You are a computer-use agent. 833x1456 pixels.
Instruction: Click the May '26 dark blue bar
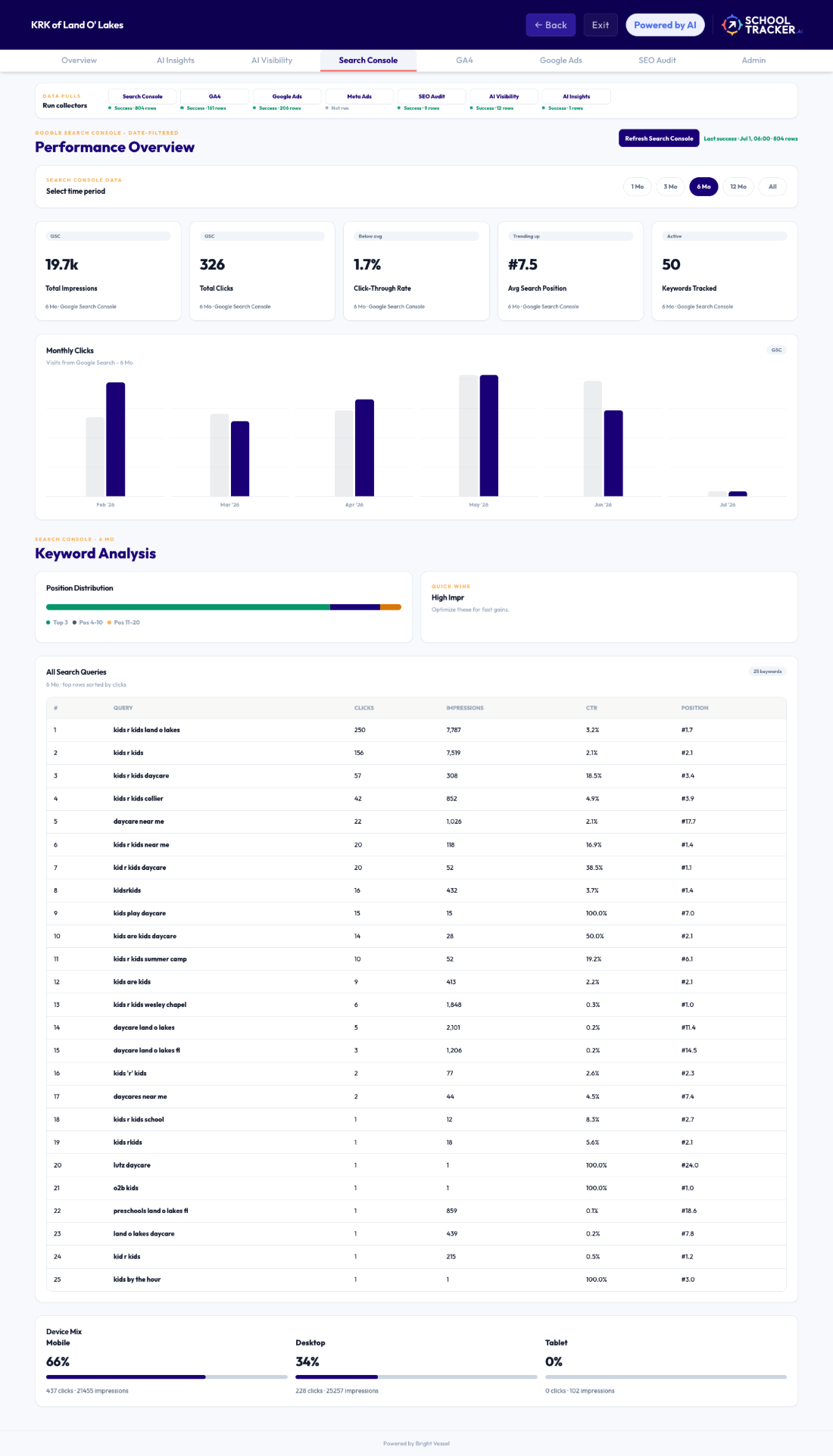point(489,435)
